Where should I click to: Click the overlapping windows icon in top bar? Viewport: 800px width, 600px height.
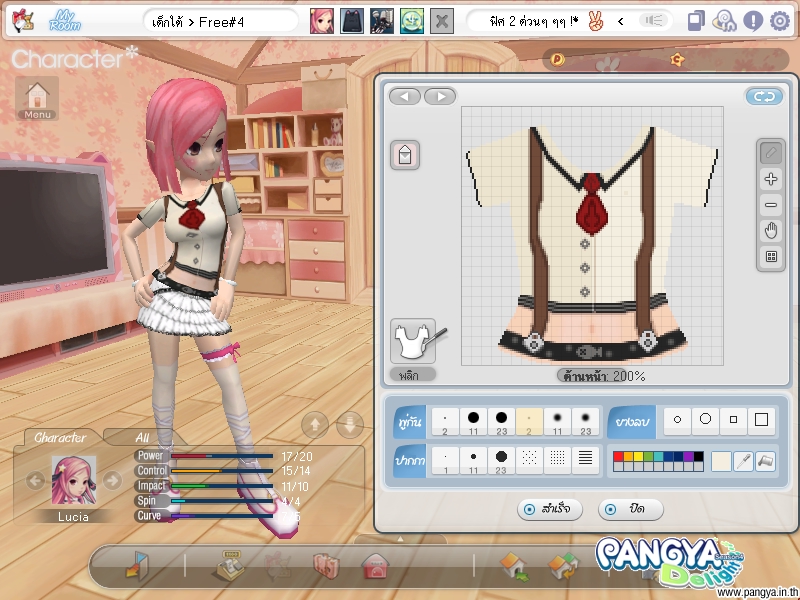pos(696,21)
